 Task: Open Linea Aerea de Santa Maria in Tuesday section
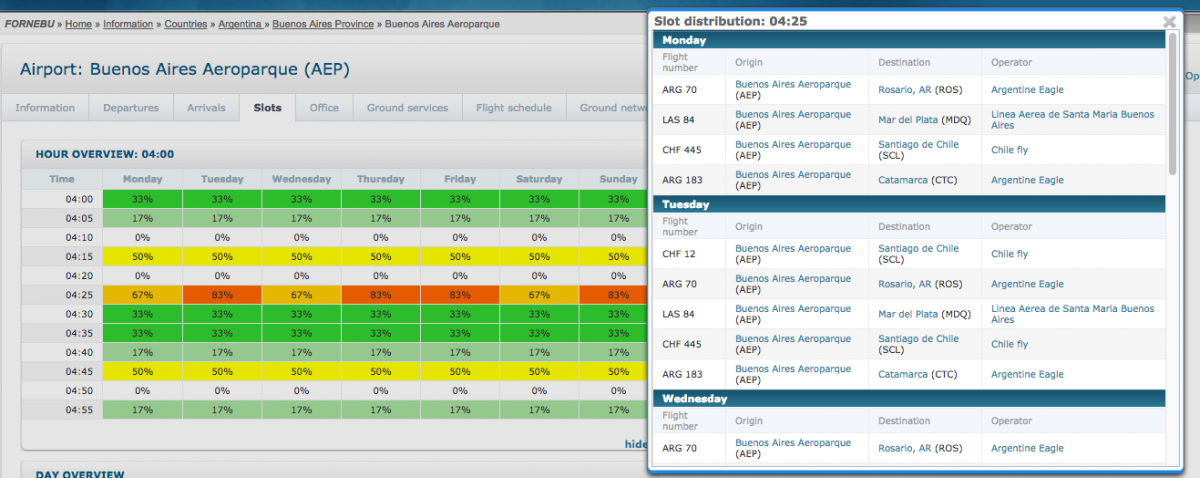1072,314
